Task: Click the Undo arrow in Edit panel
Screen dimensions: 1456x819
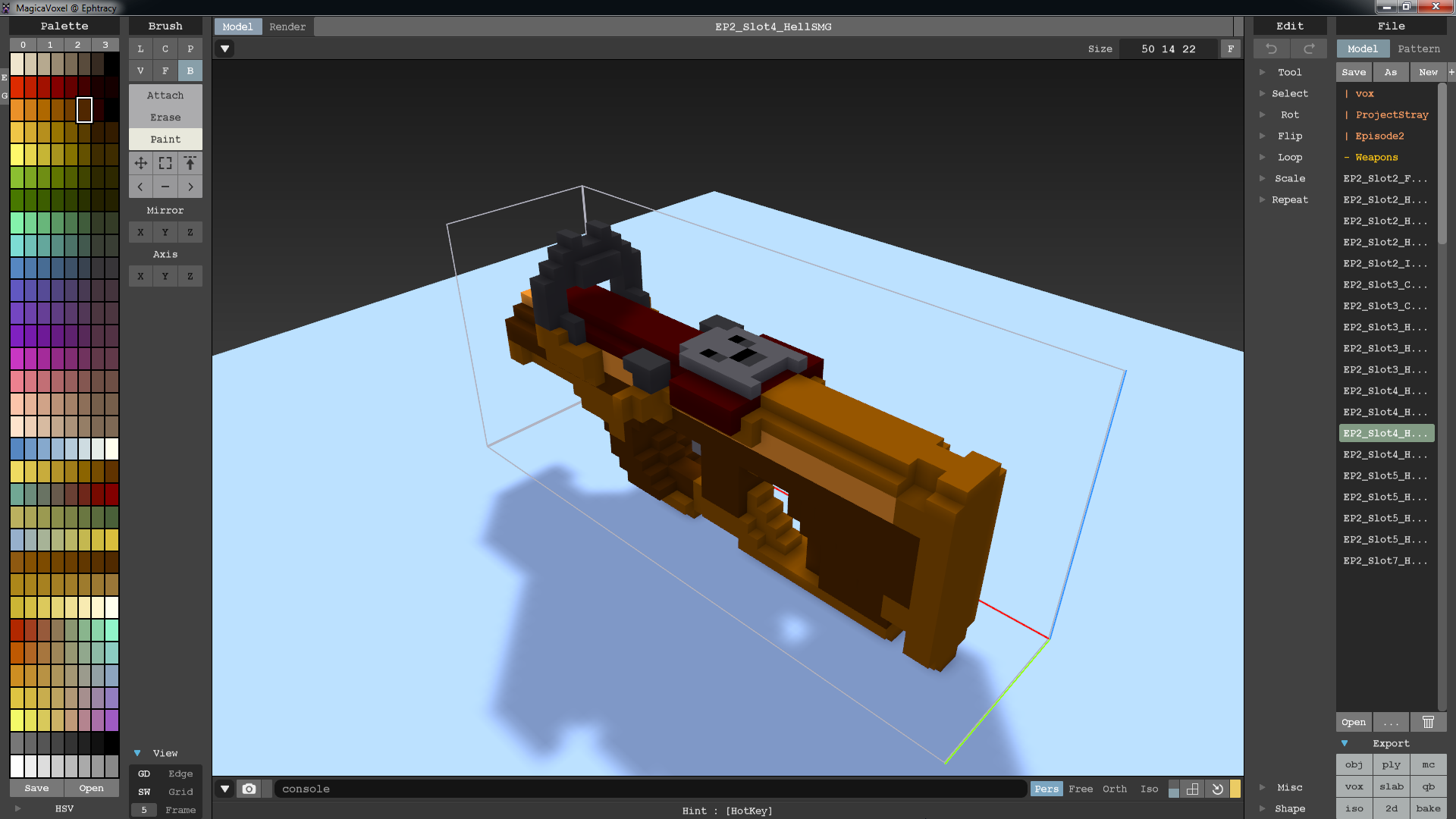Action: pos(1271,49)
